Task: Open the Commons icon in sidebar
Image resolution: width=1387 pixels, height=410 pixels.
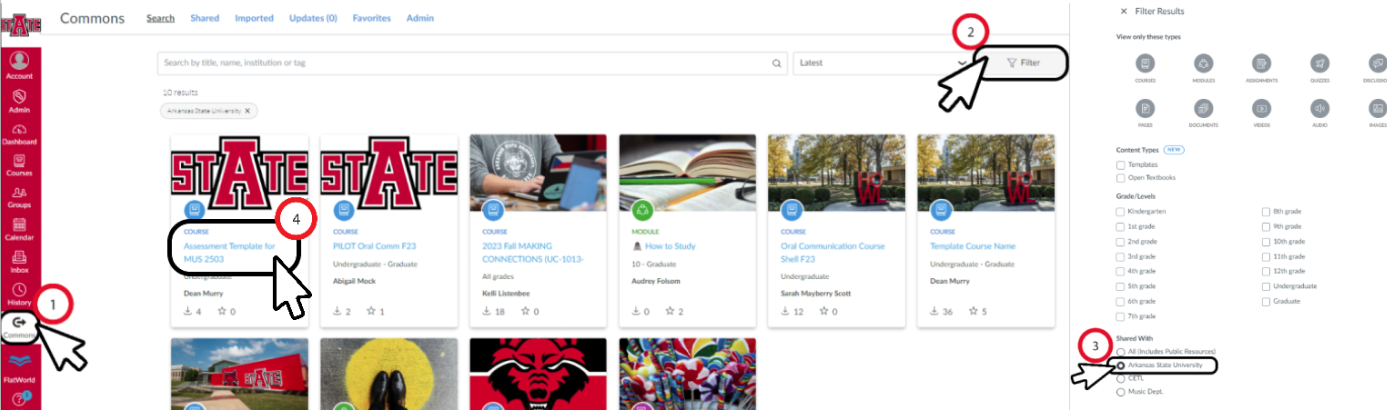Action: pyautogui.click(x=20, y=327)
